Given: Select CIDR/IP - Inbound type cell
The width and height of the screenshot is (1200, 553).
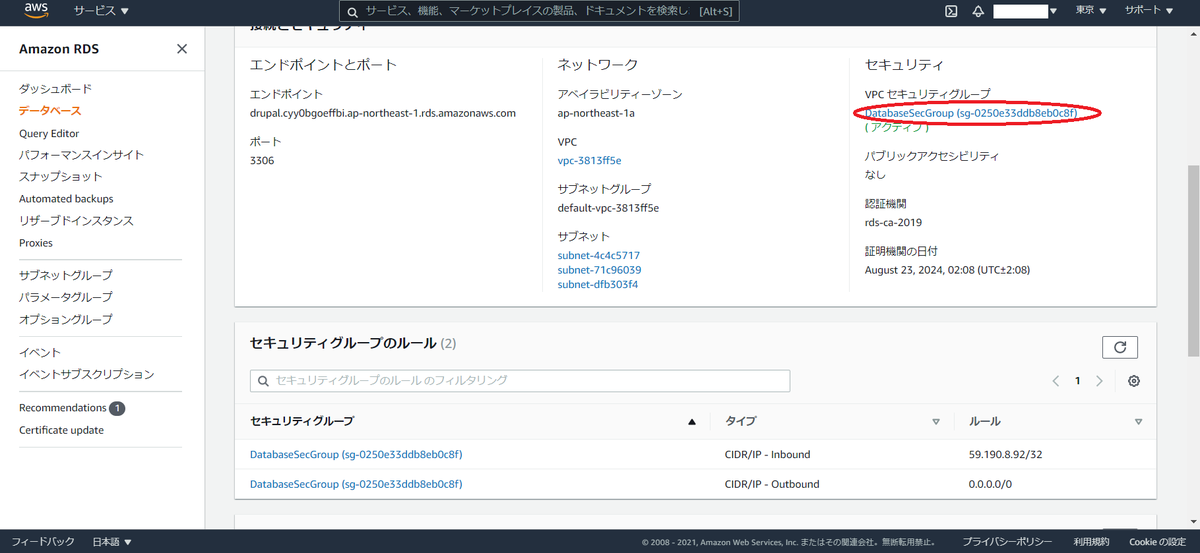Looking at the screenshot, I should 768,454.
